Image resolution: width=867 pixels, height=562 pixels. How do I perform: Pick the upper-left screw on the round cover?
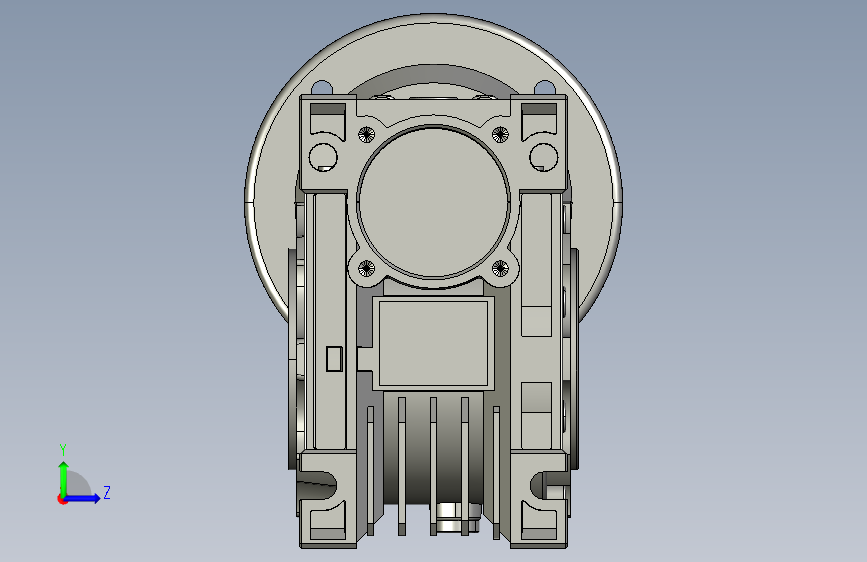(367, 134)
